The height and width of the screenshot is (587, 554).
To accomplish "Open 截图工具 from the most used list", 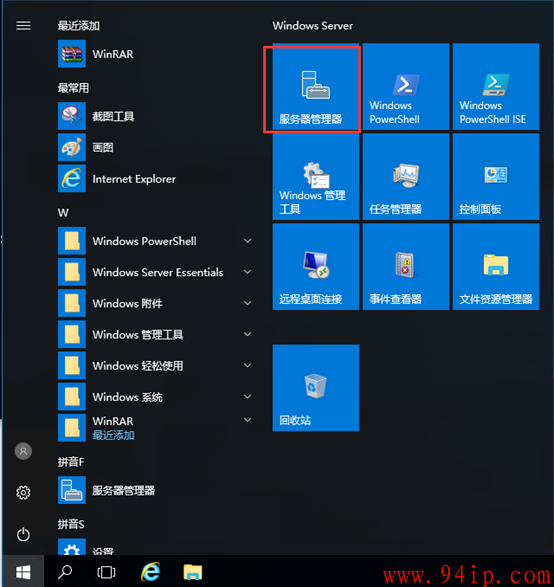I will [155, 116].
